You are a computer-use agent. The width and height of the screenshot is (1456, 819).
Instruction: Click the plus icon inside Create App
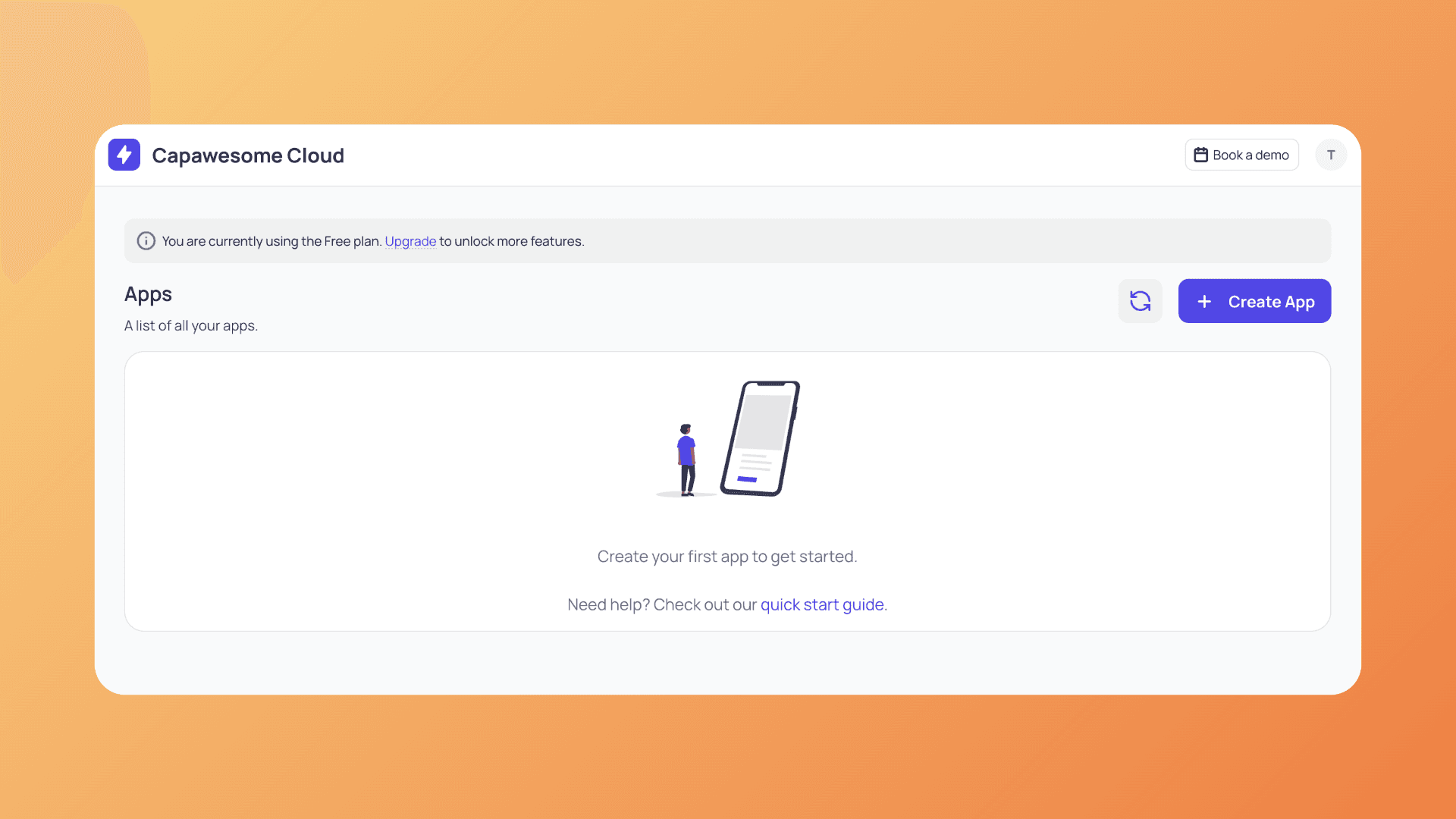[x=1204, y=301]
